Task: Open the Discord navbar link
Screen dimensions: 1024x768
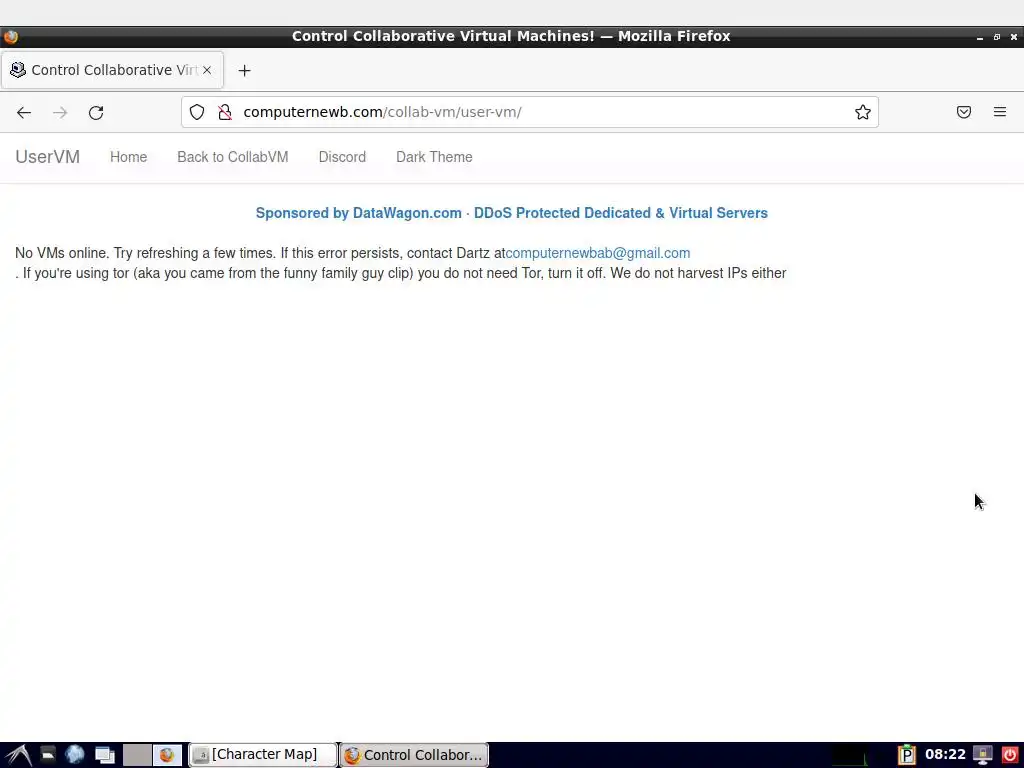Action: (x=342, y=157)
